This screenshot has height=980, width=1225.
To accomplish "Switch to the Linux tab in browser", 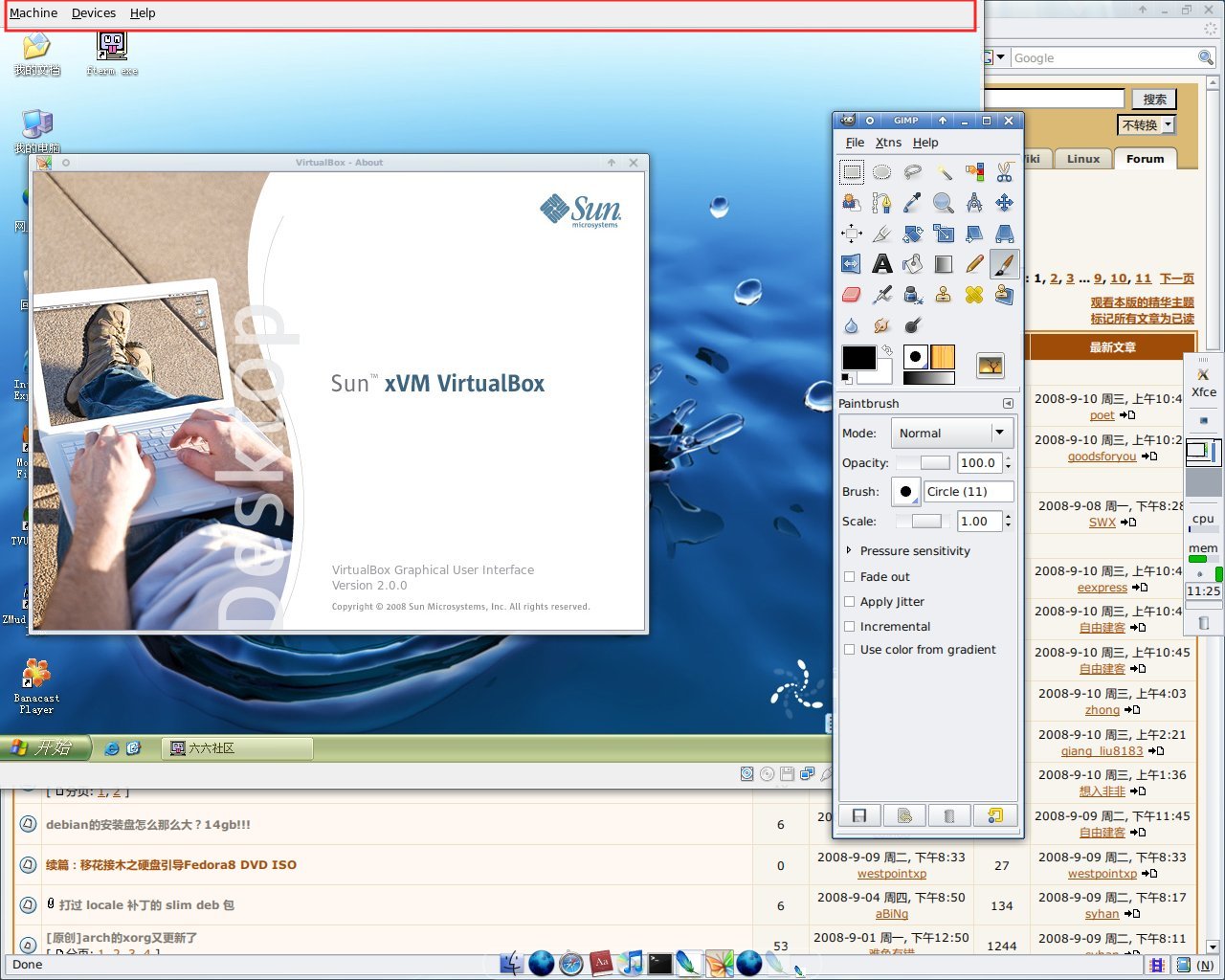I will [x=1083, y=159].
